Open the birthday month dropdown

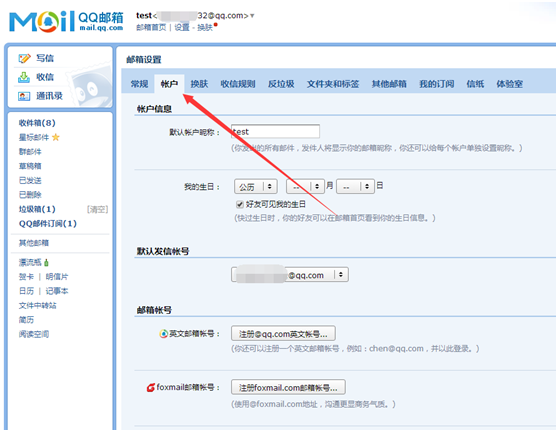pos(305,186)
